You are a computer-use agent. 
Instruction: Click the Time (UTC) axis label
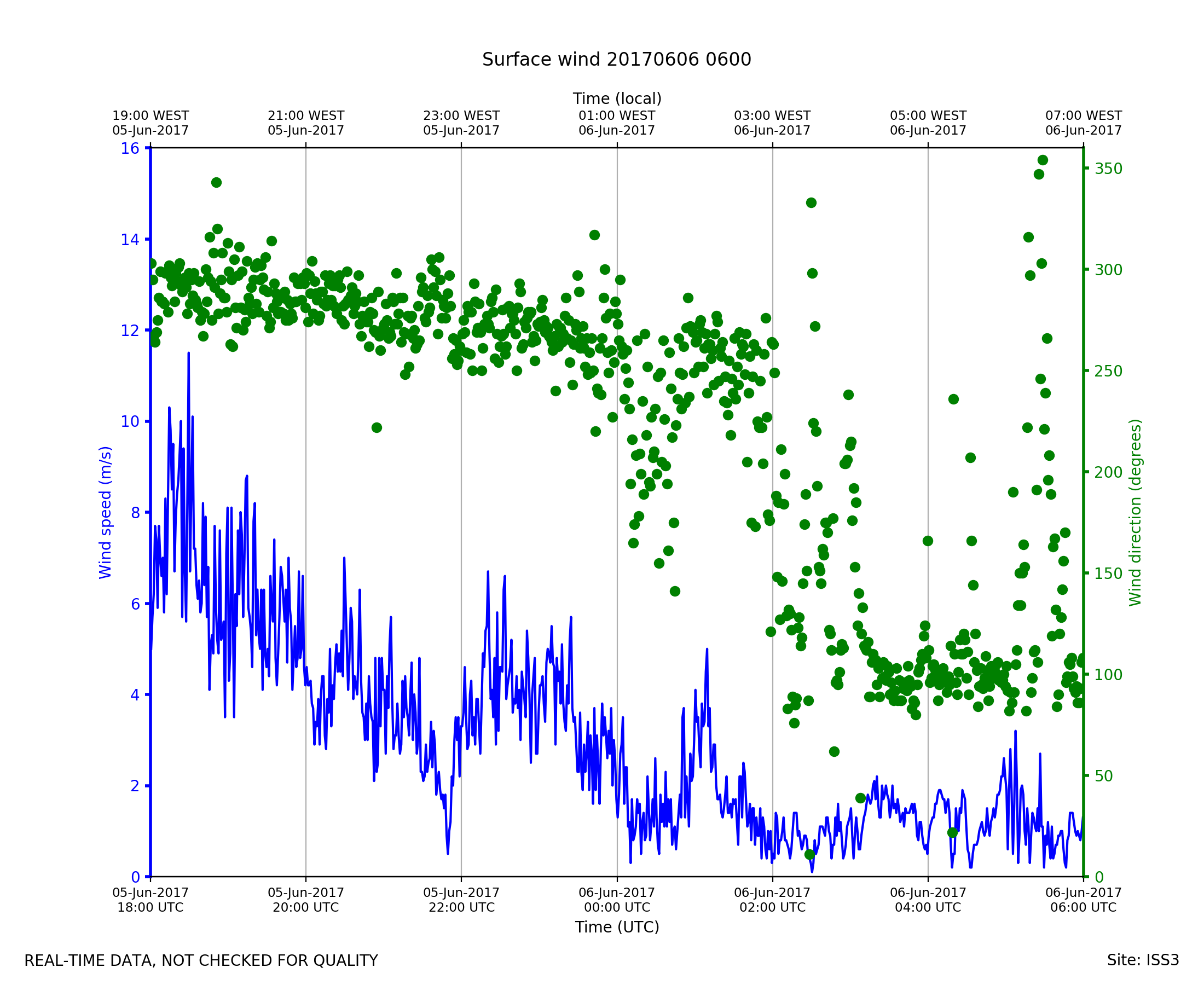tap(617, 927)
